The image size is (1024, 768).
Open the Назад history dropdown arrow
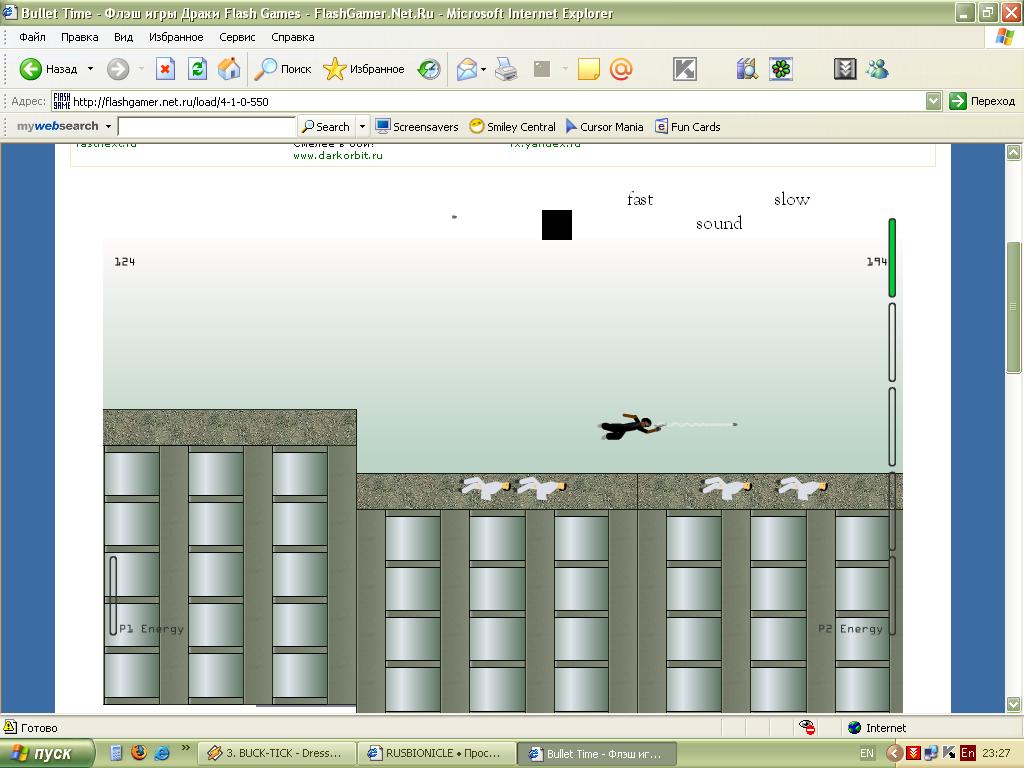click(x=90, y=69)
